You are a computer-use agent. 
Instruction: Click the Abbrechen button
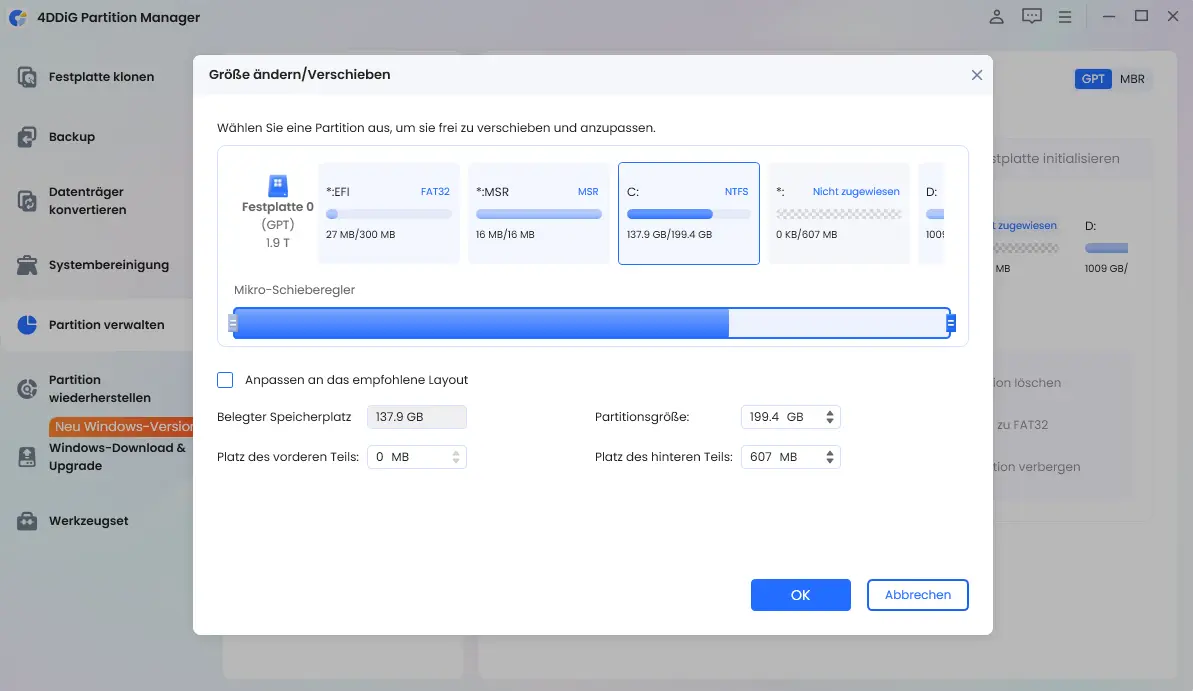point(918,595)
